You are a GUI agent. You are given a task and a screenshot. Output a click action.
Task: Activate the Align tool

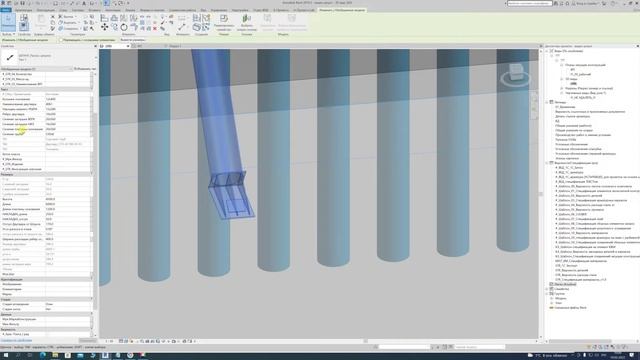[x=104, y=18]
